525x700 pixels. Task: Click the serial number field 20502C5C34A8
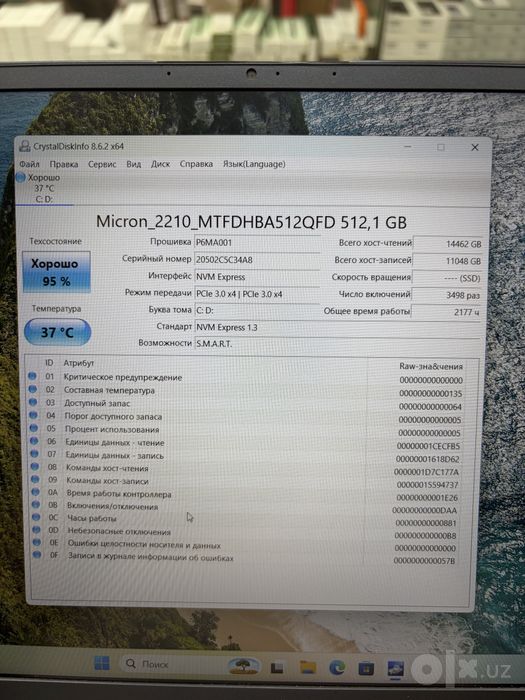[x=257, y=259]
